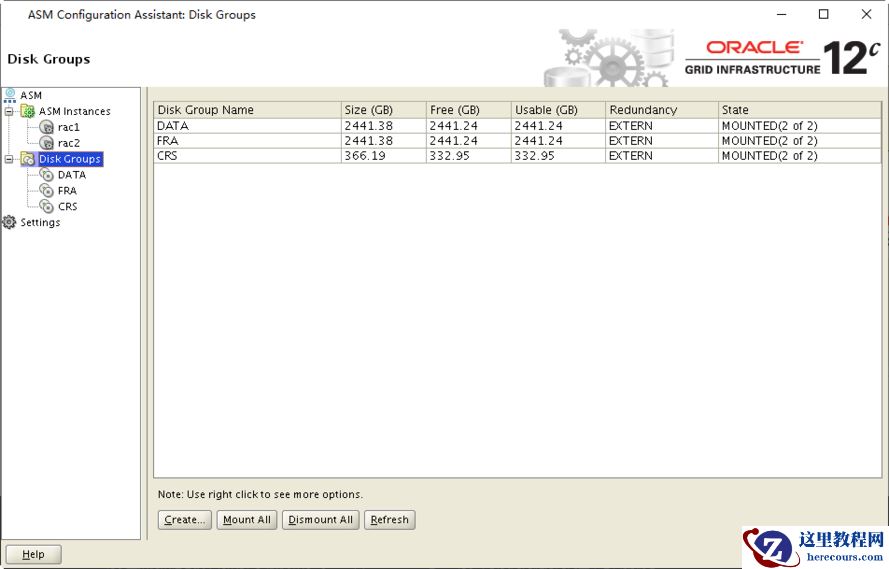Click the Settings gear icon
Screen dimensions: 889x569
click(x=9, y=222)
